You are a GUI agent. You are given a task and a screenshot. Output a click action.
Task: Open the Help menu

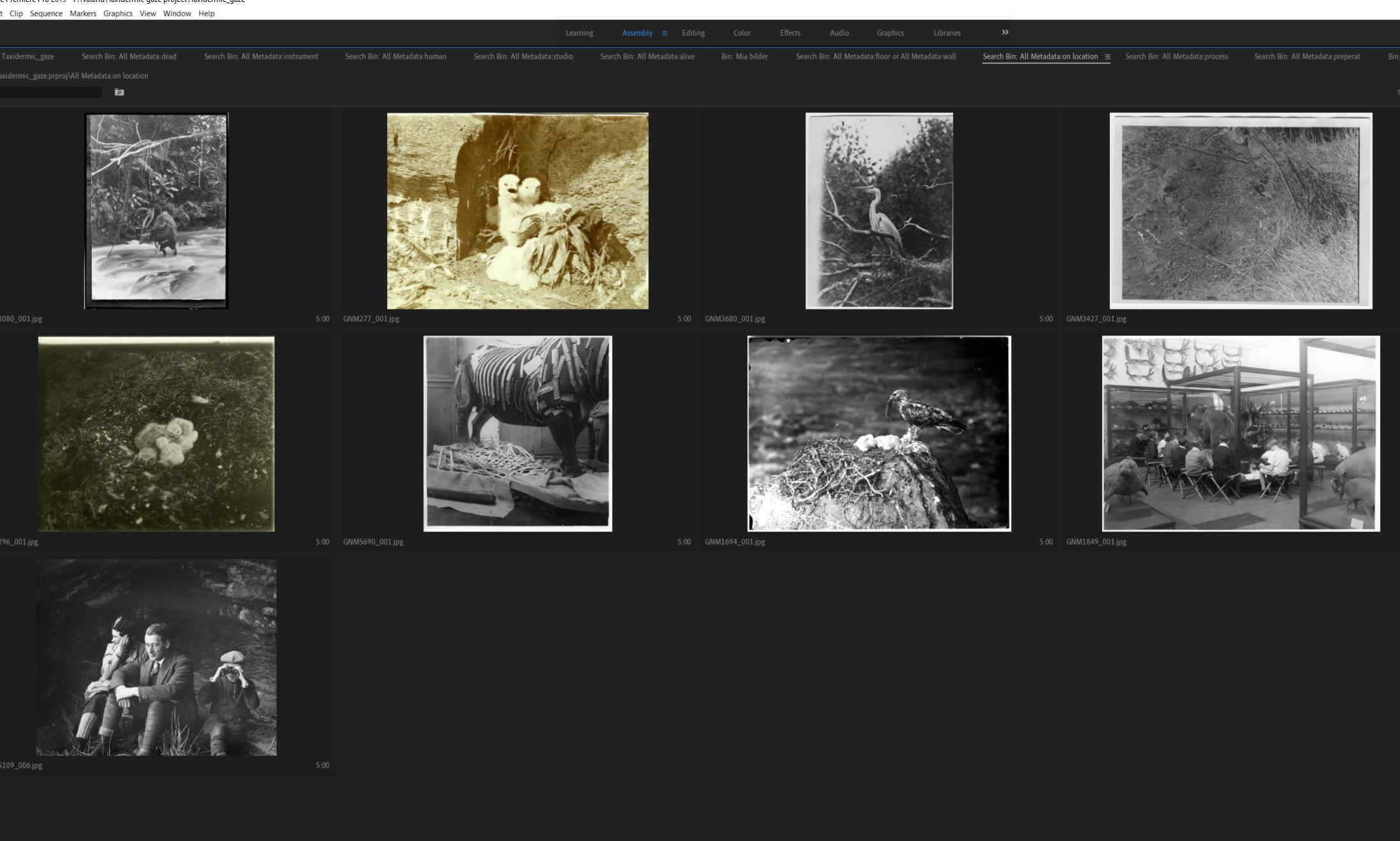[x=207, y=13]
